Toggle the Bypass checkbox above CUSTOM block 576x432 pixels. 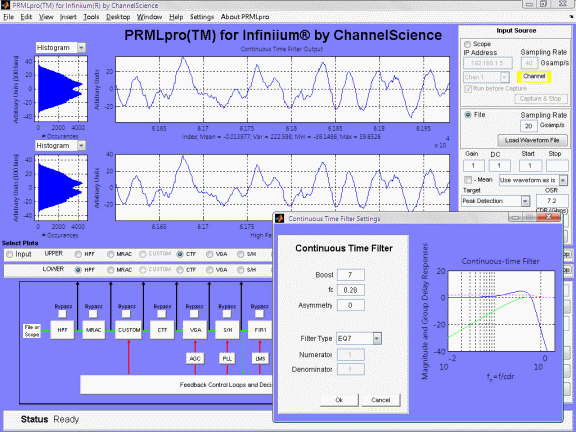[x=126, y=314]
